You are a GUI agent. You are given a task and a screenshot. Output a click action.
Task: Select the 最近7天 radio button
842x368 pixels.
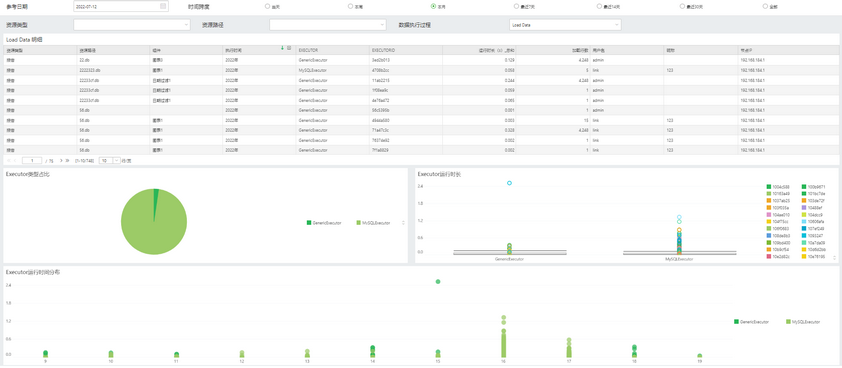pyautogui.click(x=516, y=6)
